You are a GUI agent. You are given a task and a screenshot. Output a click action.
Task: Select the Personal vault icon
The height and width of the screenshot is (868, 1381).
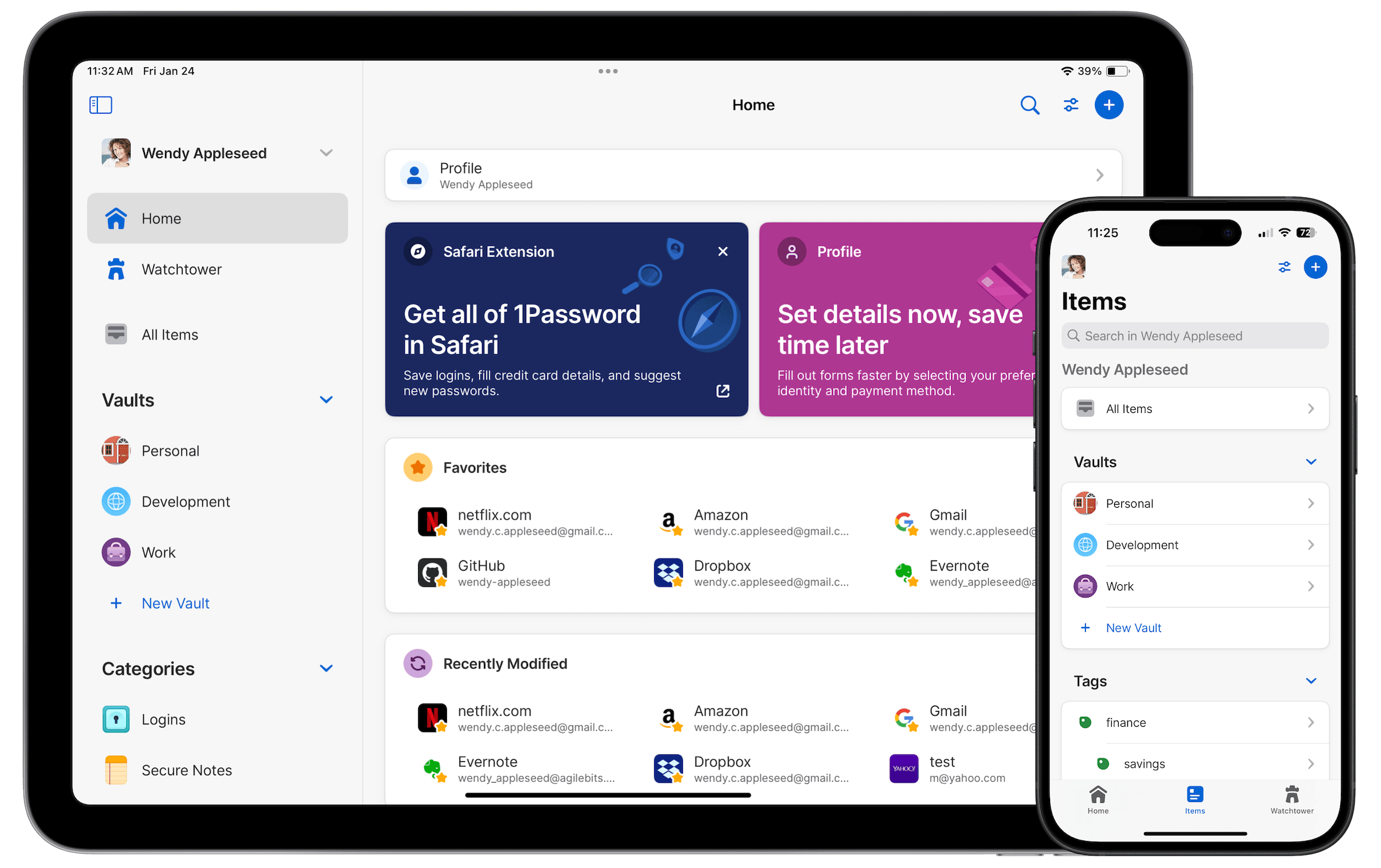point(117,450)
